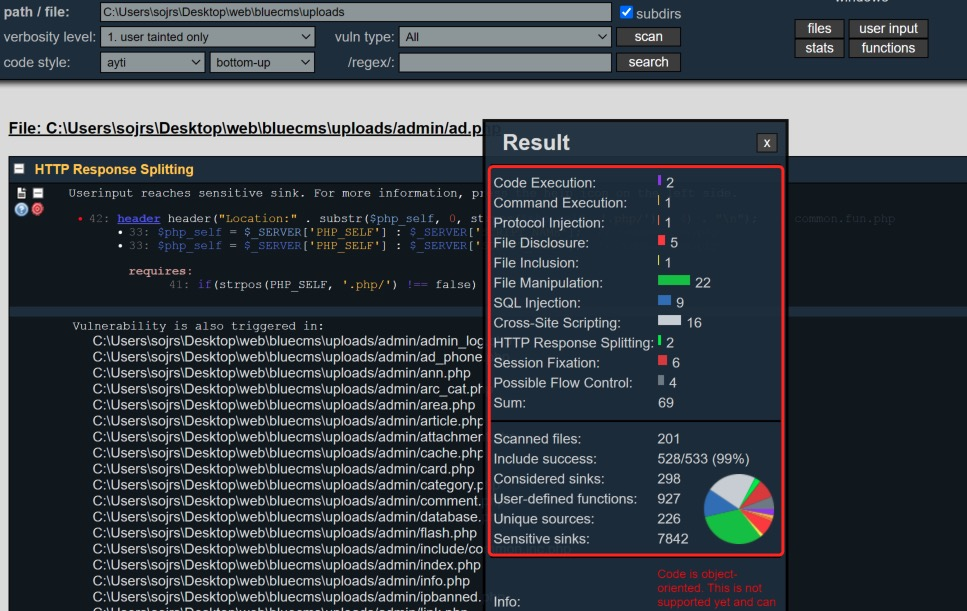Click code line 41 with strpos condition

pos(323,284)
